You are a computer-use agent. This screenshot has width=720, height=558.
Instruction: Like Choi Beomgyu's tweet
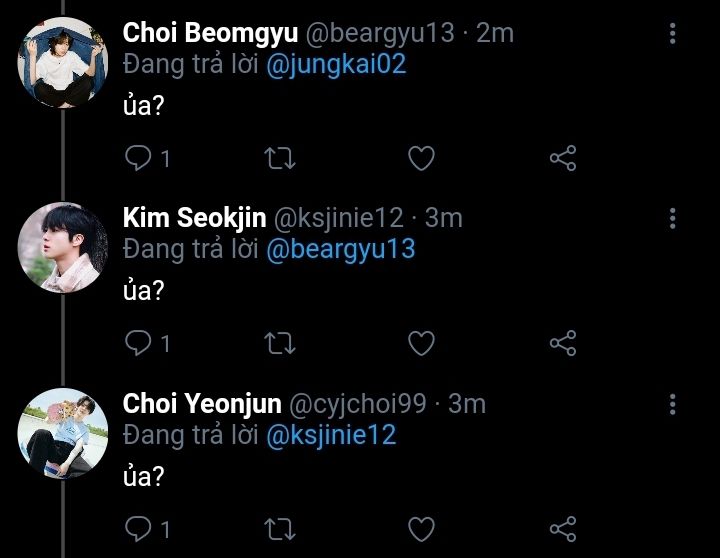pyautogui.click(x=422, y=158)
